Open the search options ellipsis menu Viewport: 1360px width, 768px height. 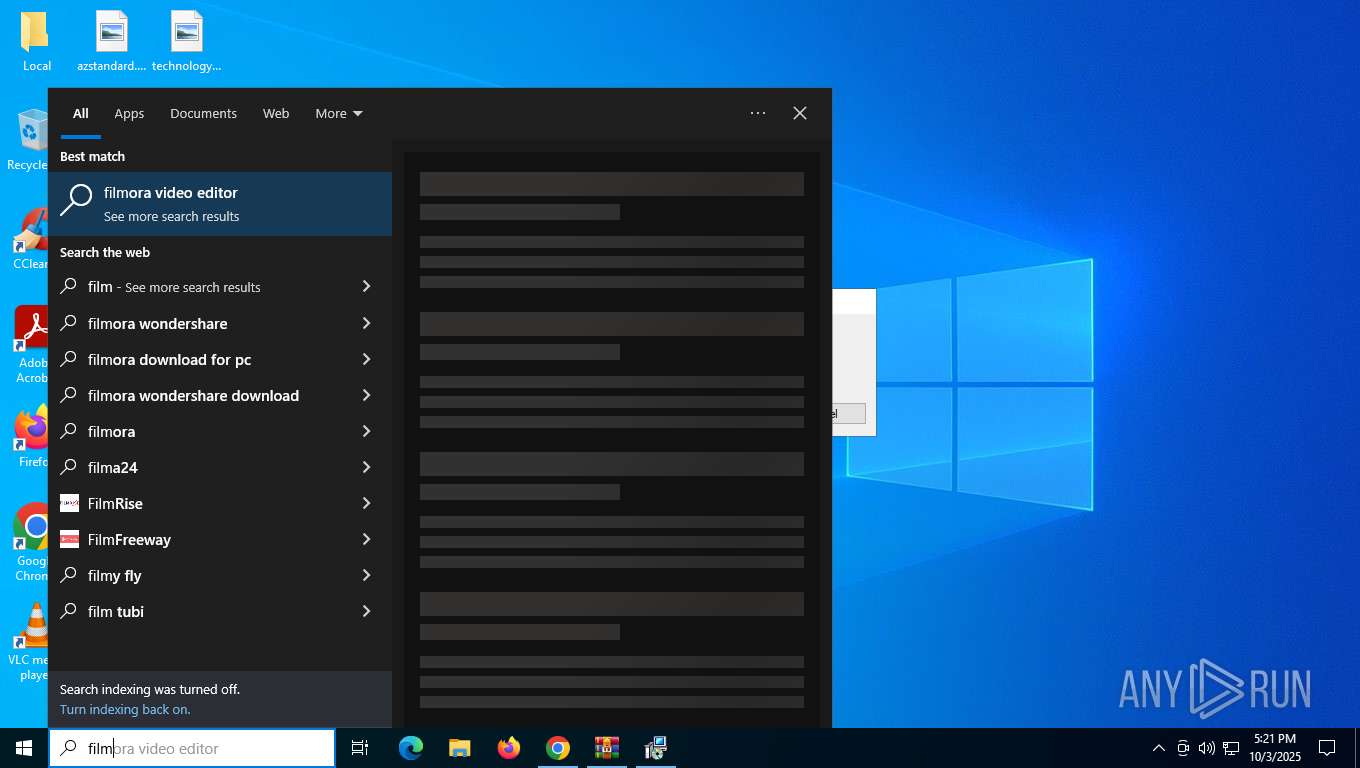[x=758, y=113]
